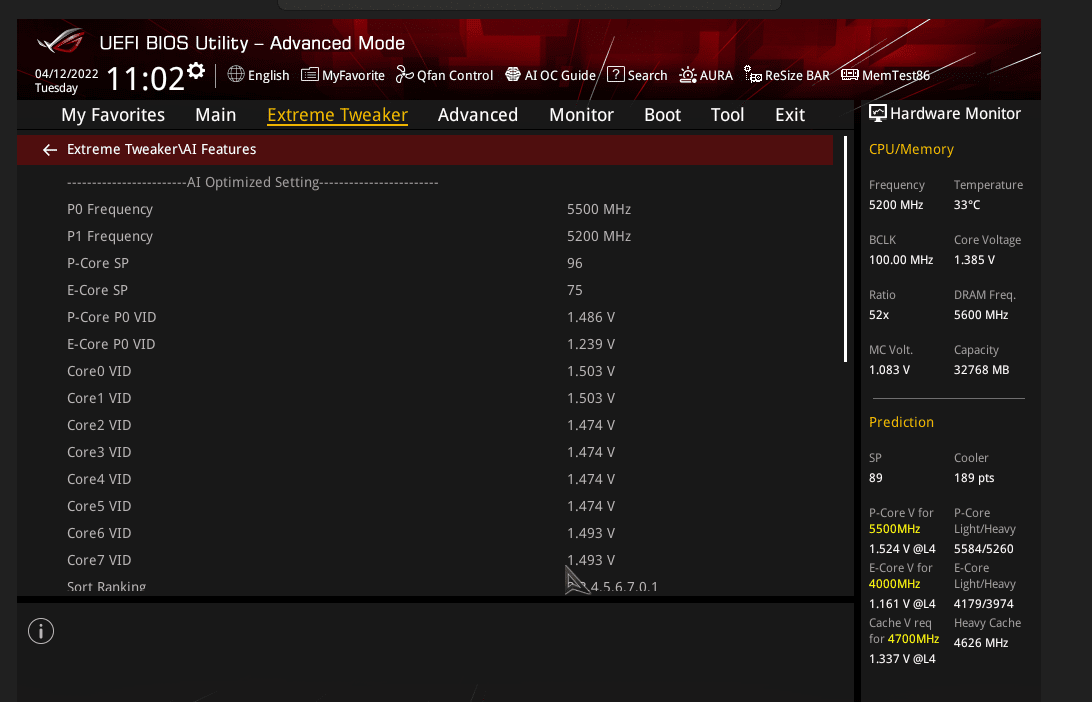This screenshot has width=1092, height=702.
Task: Select the Core1 VID row
Action: (x=425, y=398)
